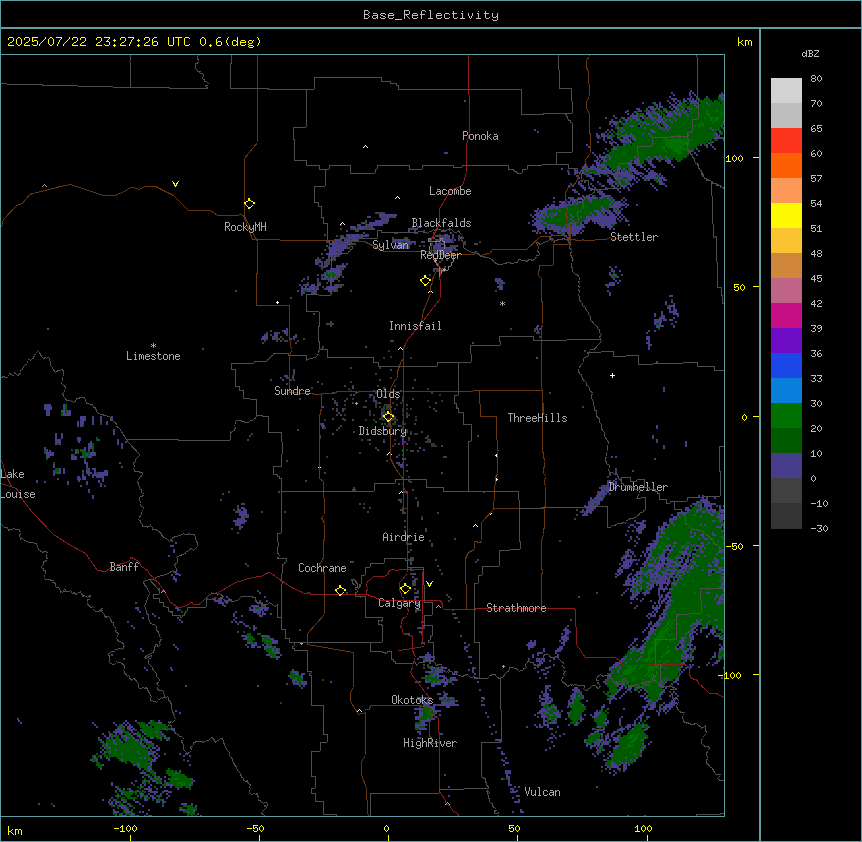Click the Sylvan label
The image size is (862, 842).
click(390, 245)
